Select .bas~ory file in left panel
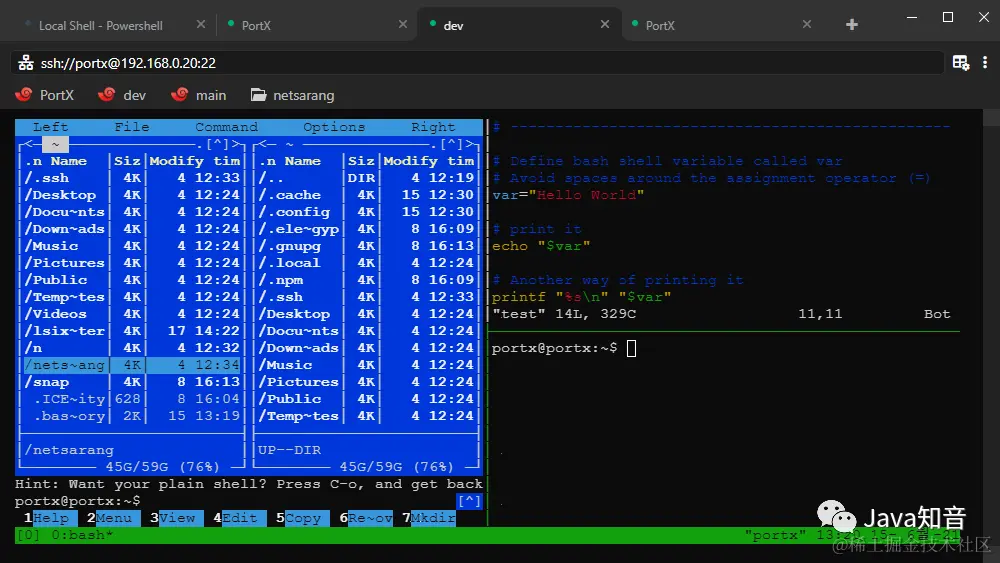The width and height of the screenshot is (1000, 563). (132, 416)
